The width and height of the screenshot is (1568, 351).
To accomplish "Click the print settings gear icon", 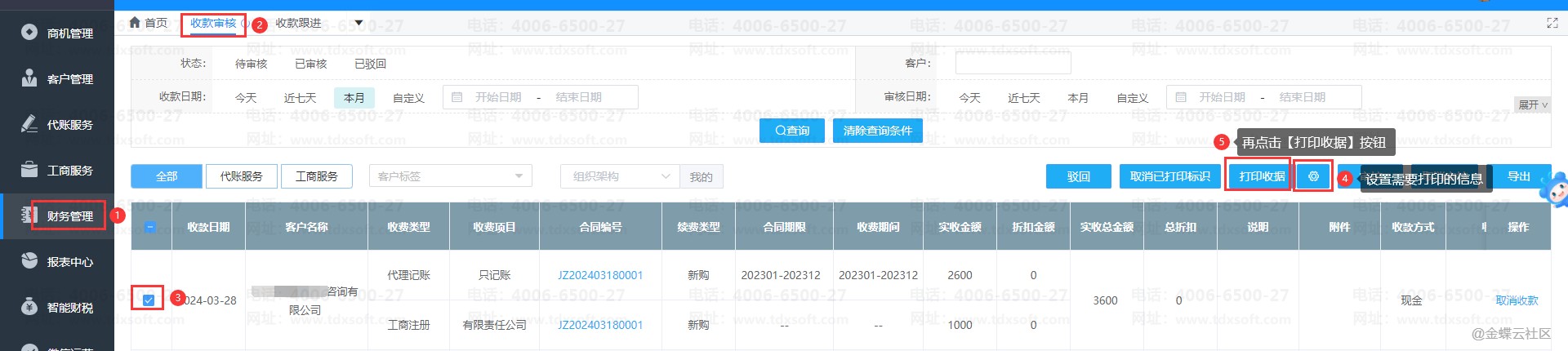I will [x=1313, y=176].
